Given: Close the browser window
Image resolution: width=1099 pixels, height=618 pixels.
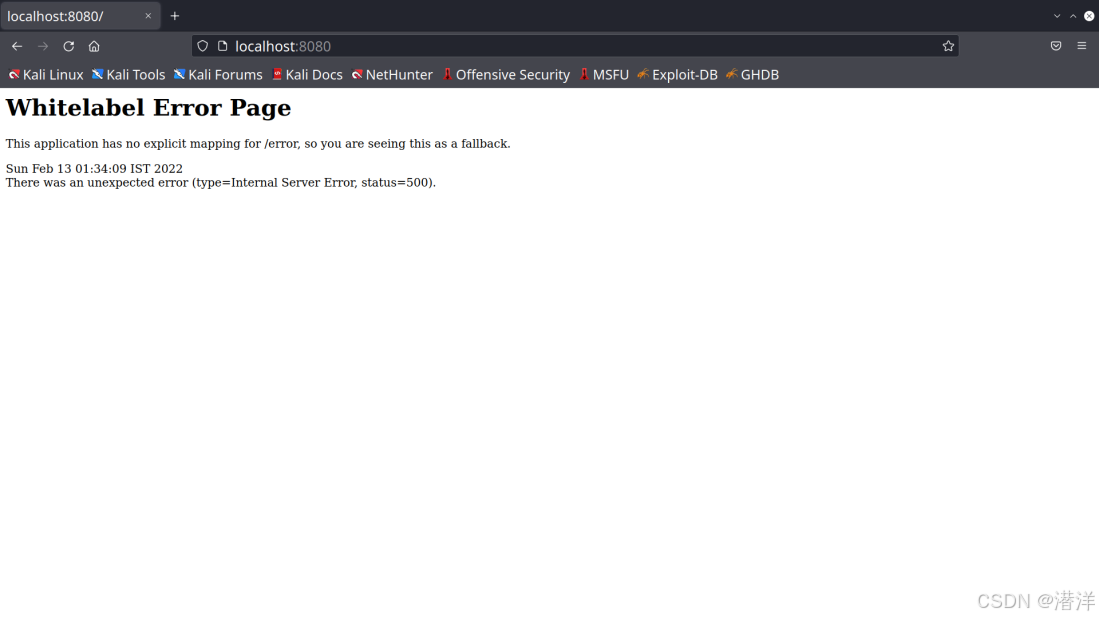Looking at the screenshot, I should (1089, 16).
